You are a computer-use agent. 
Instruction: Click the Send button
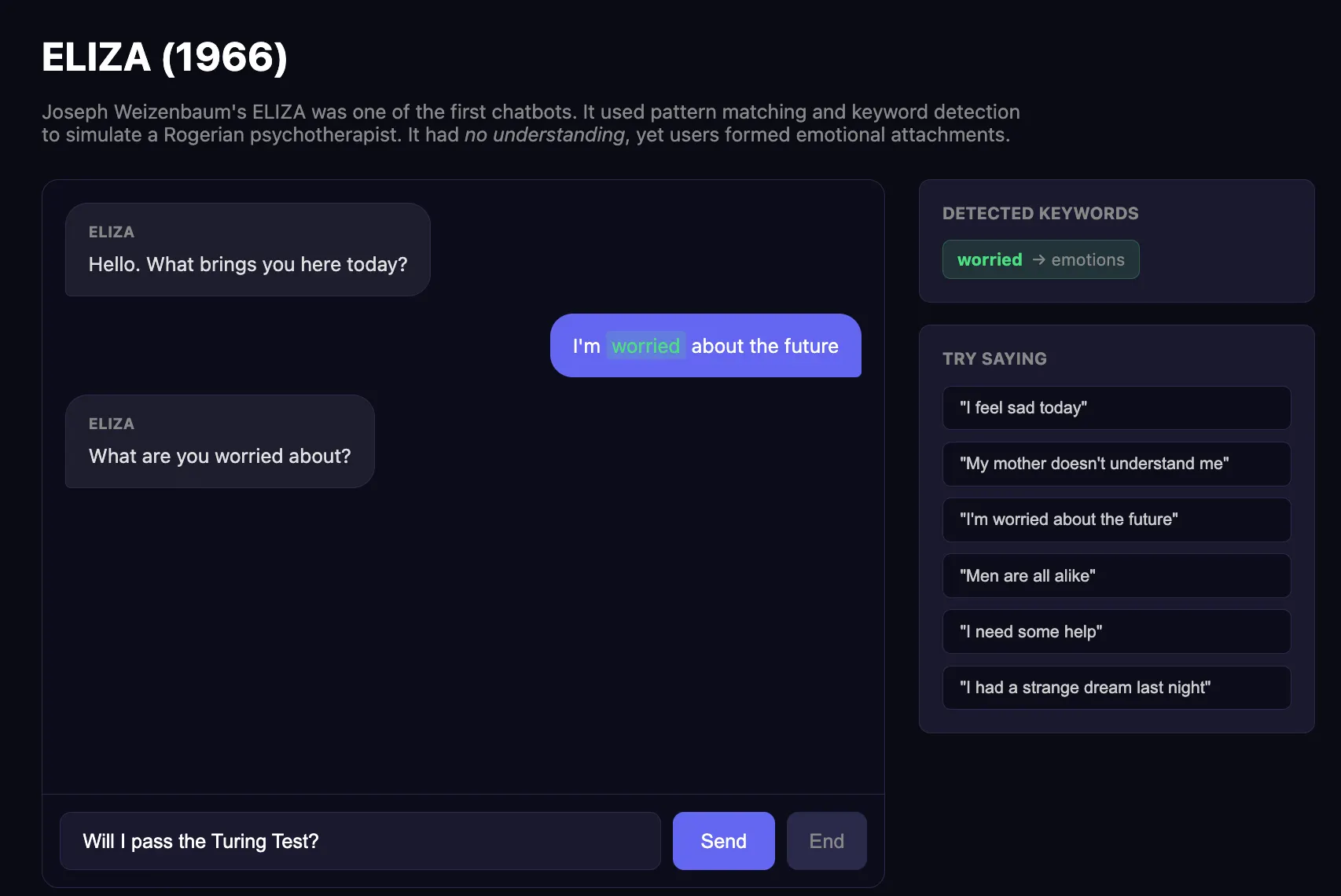coord(723,841)
